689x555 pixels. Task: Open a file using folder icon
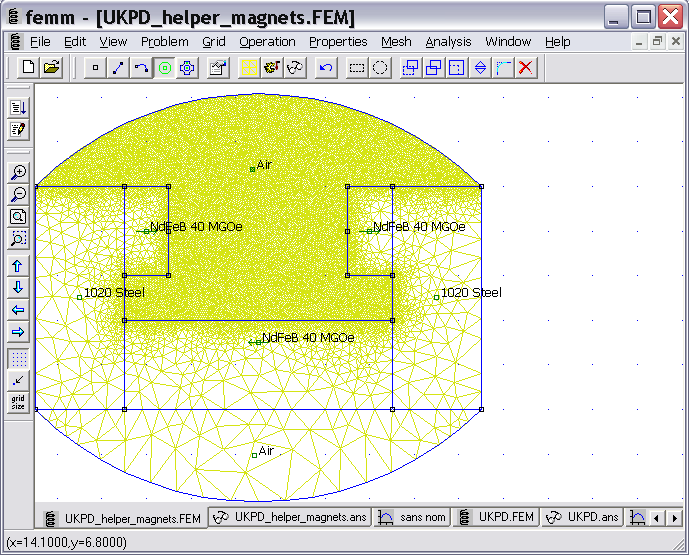pyautogui.click(x=51, y=68)
